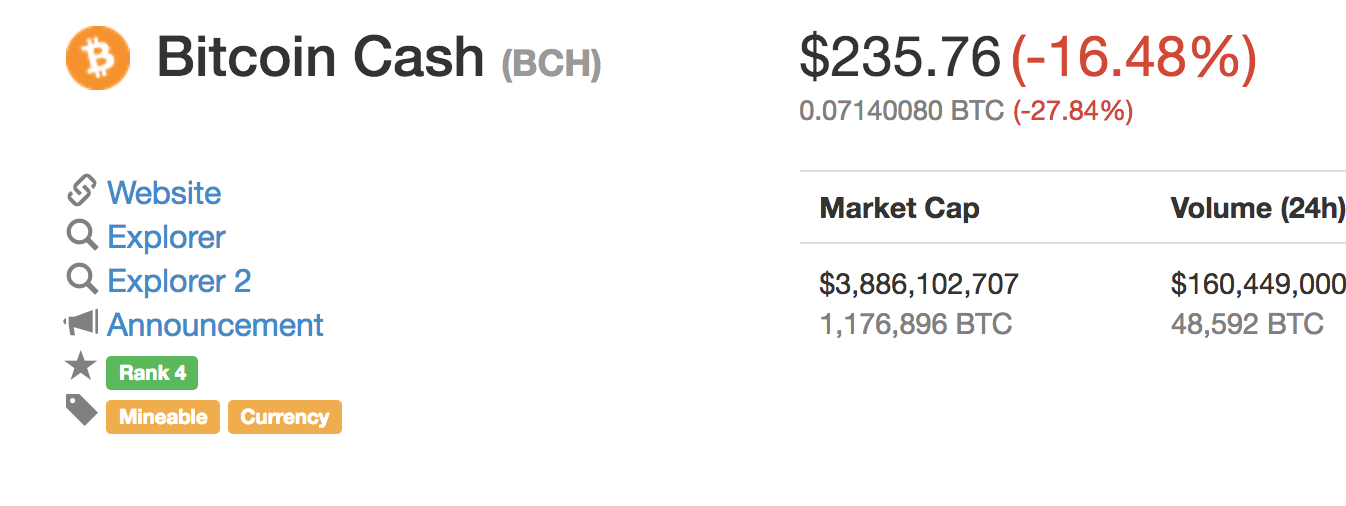Click the Volume (24h) column header
The height and width of the screenshot is (506, 1346).
coord(1257,208)
